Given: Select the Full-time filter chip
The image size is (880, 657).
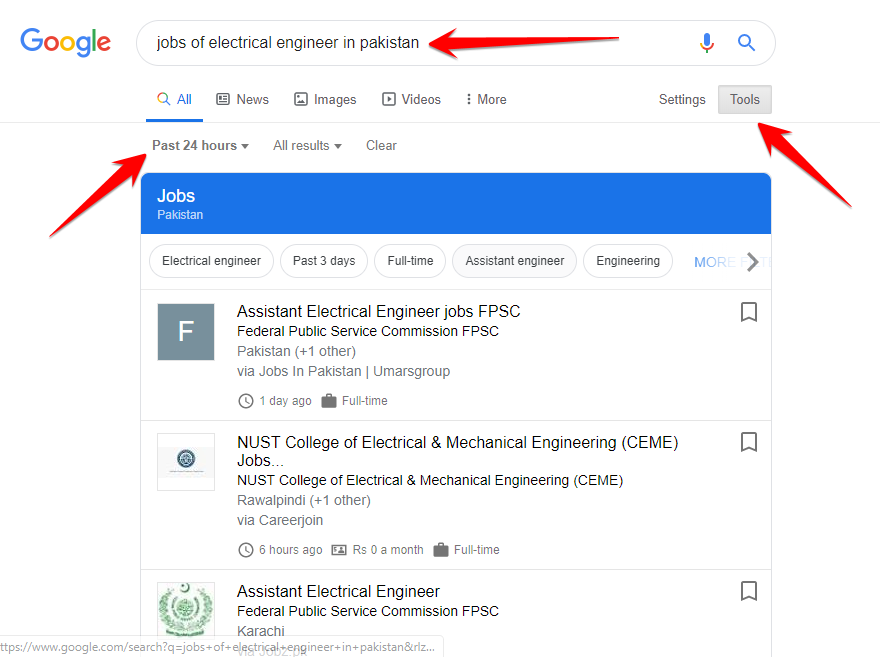Looking at the screenshot, I should click(x=410, y=261).
